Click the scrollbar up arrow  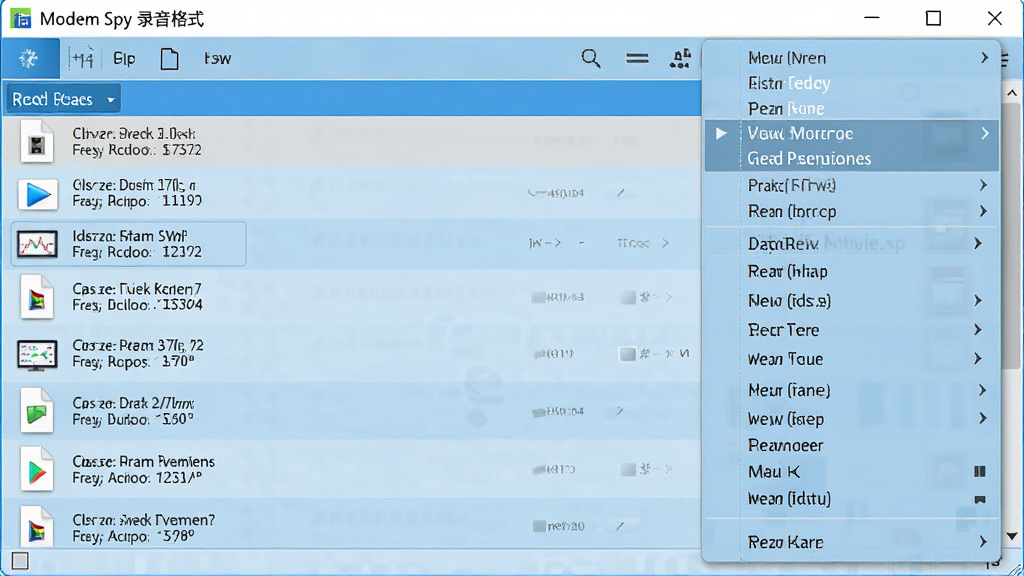(1012, 93)
